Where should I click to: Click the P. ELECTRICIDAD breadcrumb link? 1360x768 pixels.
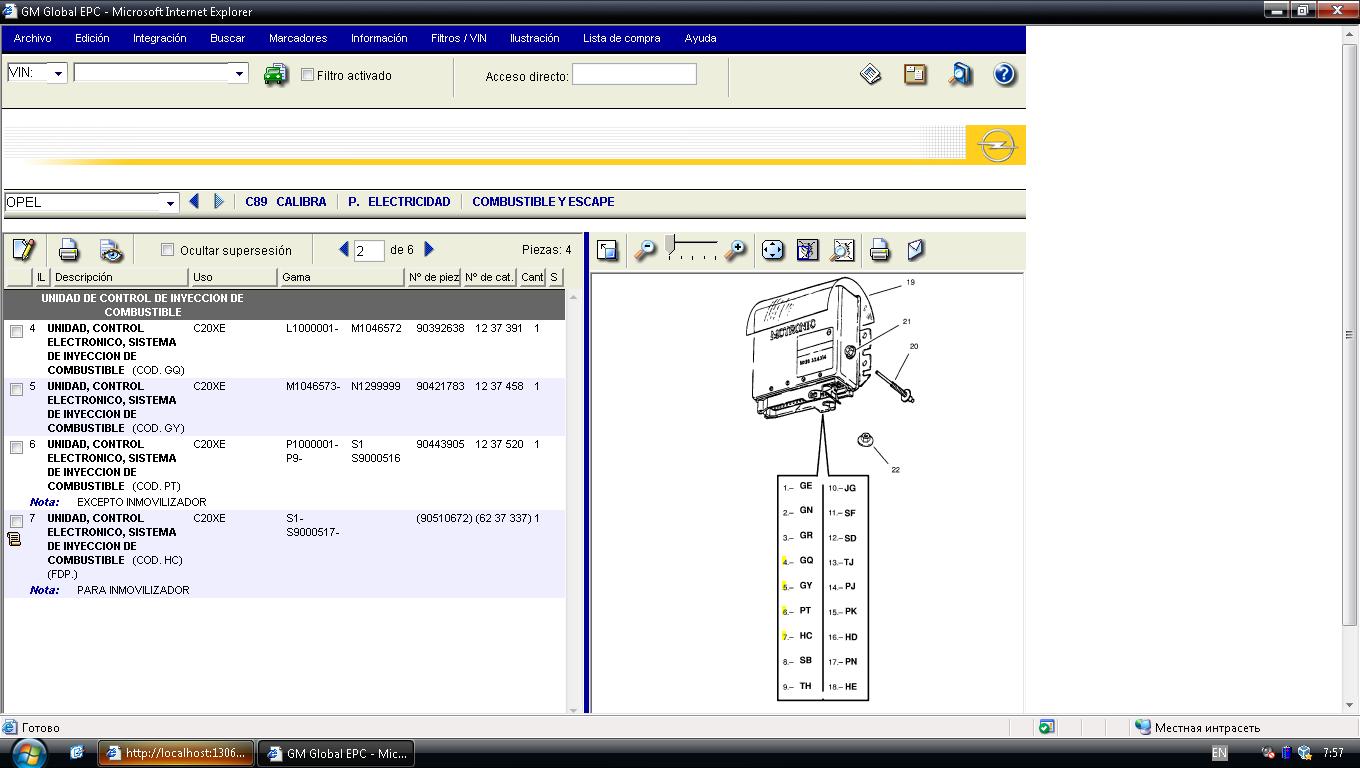click(x=400, y=202)
